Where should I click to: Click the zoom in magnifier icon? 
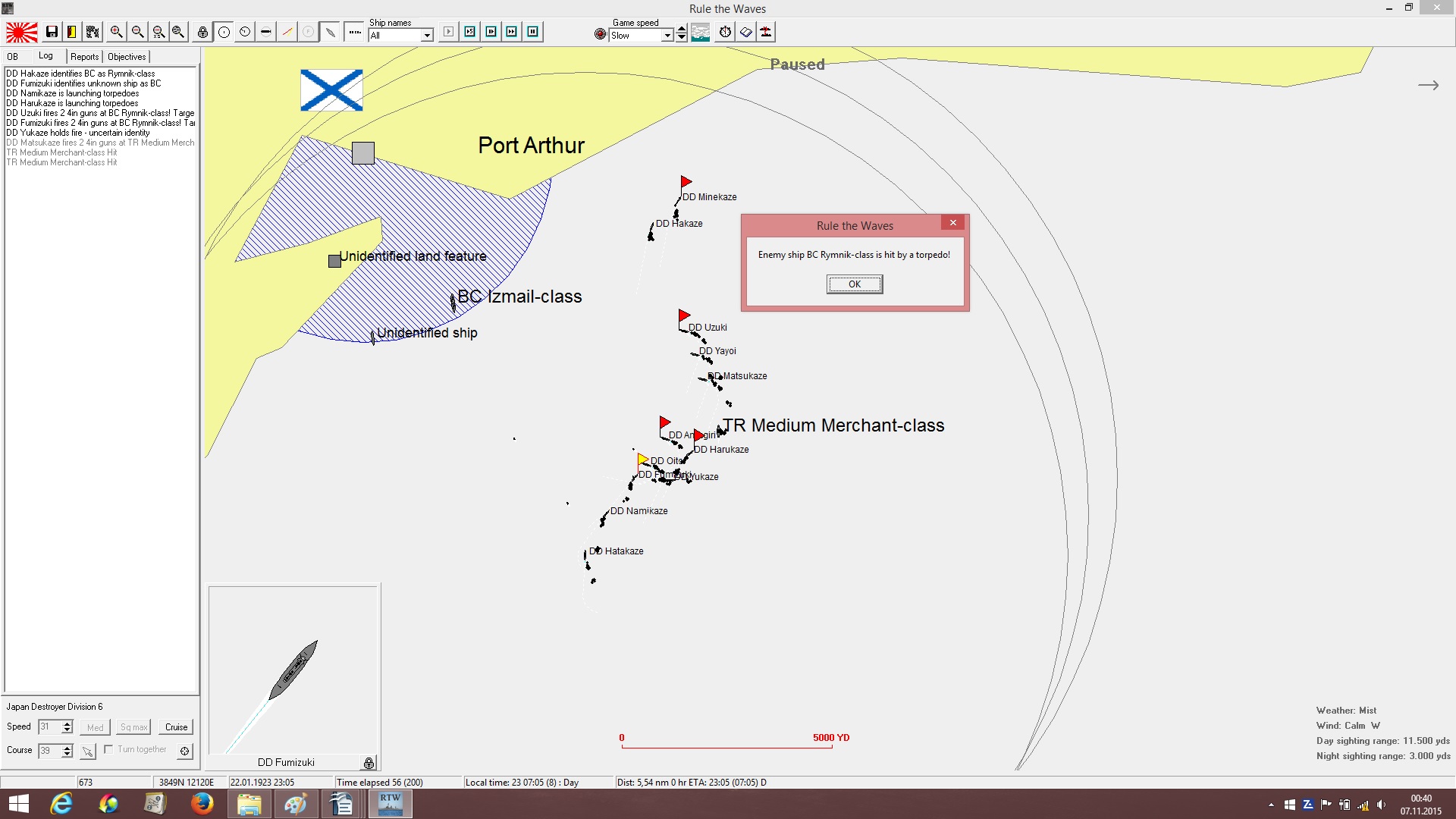(116, 32)
